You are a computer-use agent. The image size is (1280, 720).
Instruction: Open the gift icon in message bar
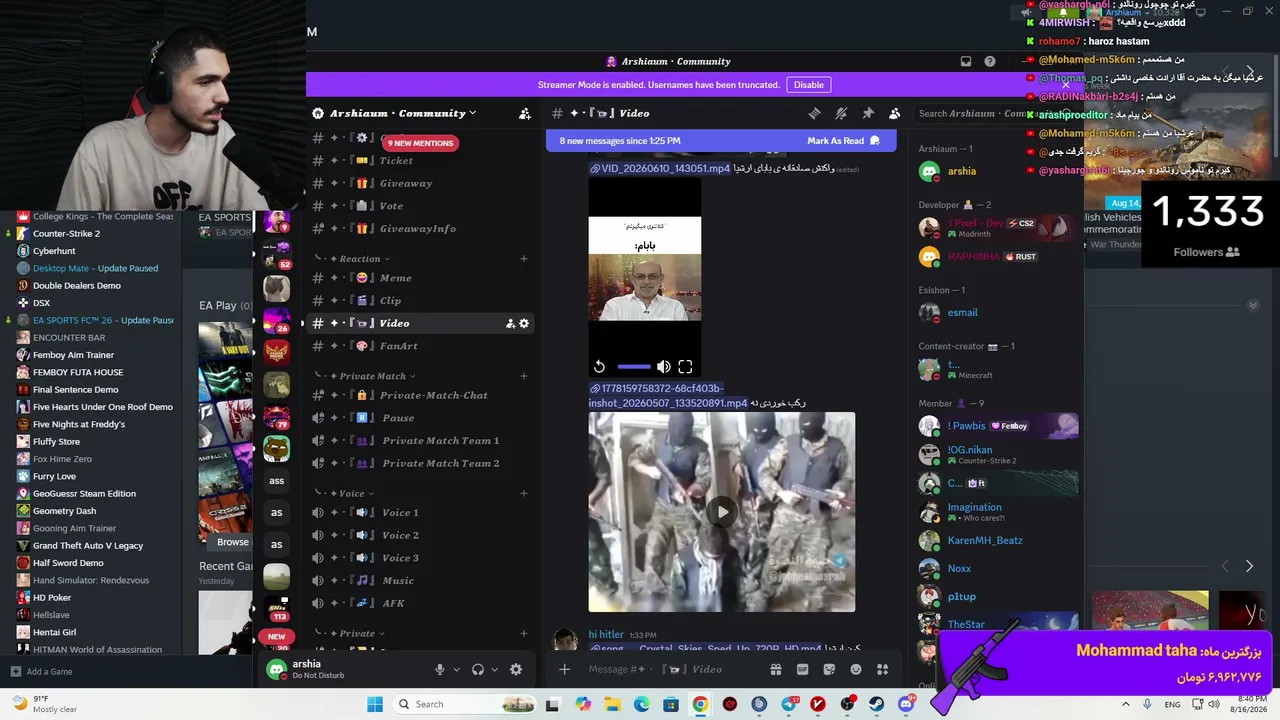[775, 669]
